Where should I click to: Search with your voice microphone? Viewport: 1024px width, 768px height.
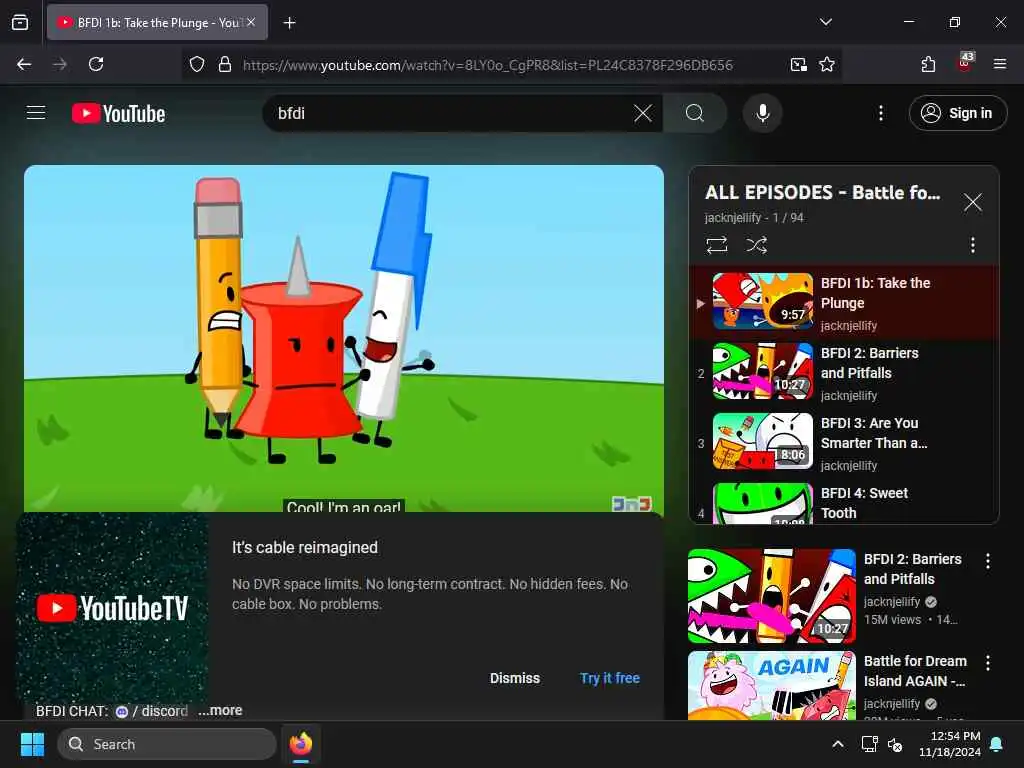762,114
